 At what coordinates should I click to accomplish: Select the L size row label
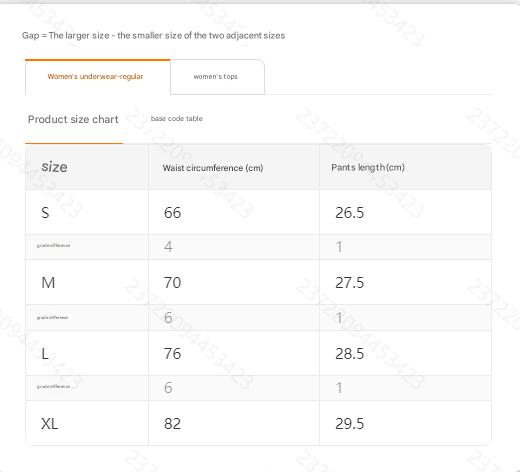pos(45,353)
